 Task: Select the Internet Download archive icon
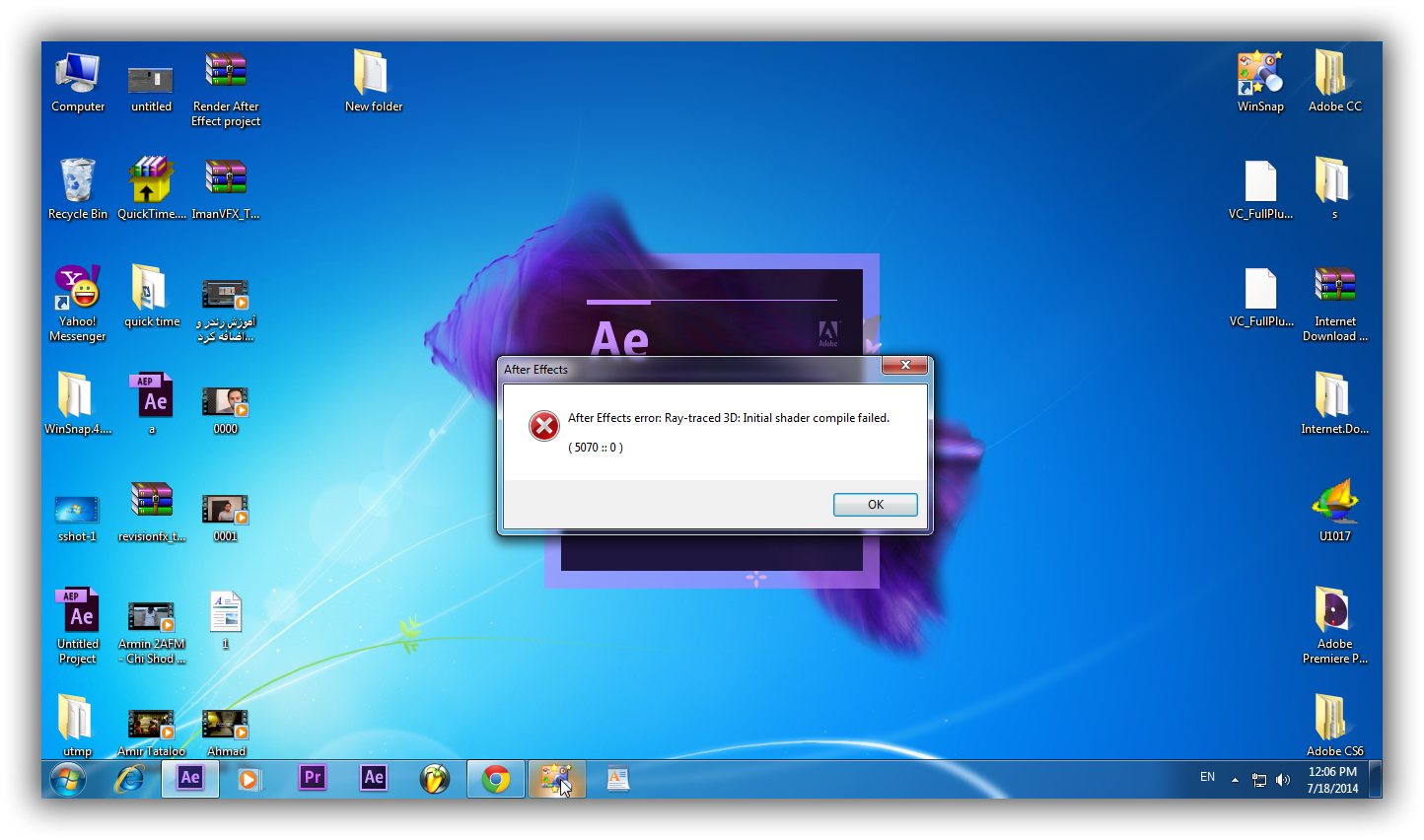click(1334, 304)
